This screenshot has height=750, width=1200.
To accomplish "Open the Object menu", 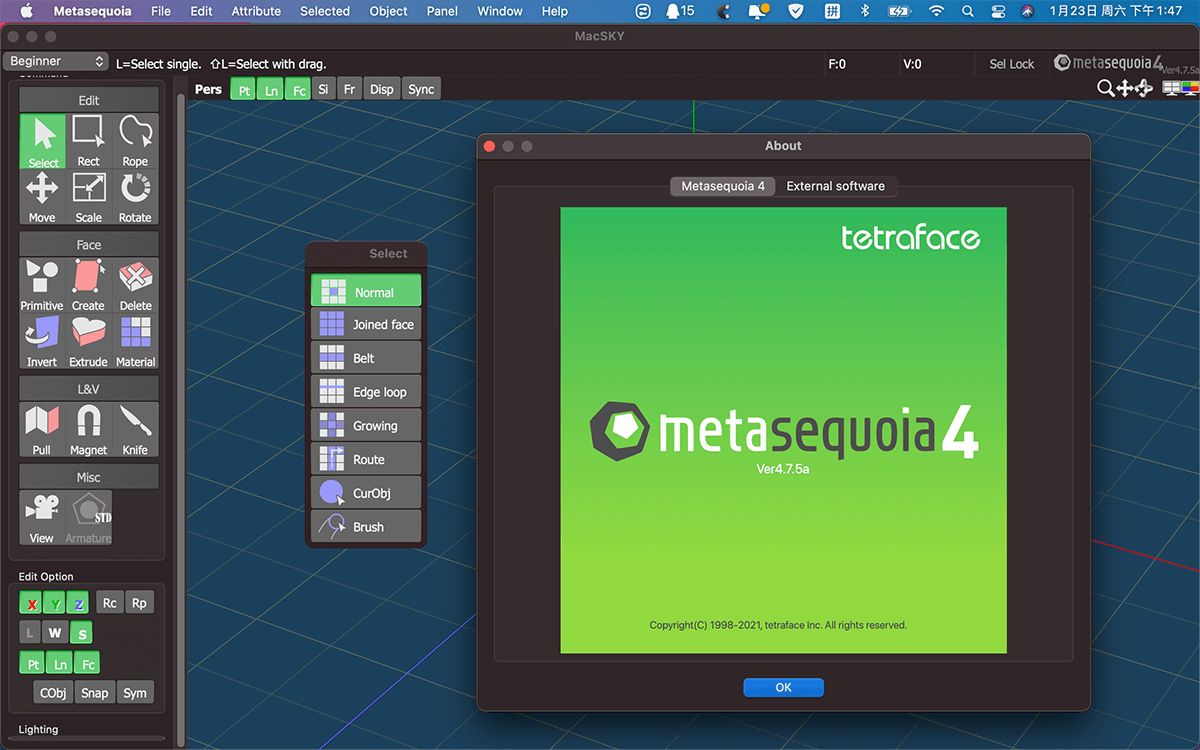I will [388, 11].
